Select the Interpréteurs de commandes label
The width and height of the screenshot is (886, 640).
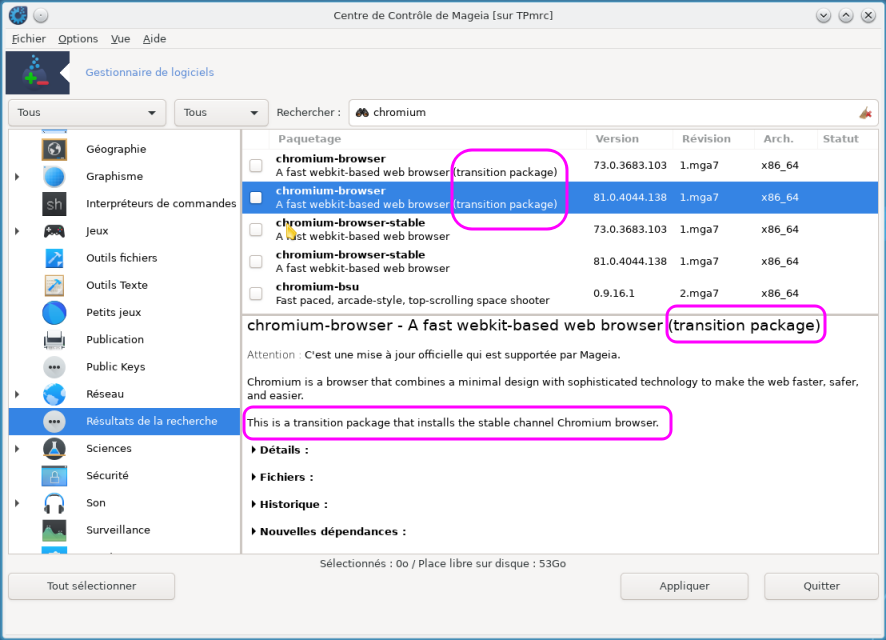click(x=161, y=204)
